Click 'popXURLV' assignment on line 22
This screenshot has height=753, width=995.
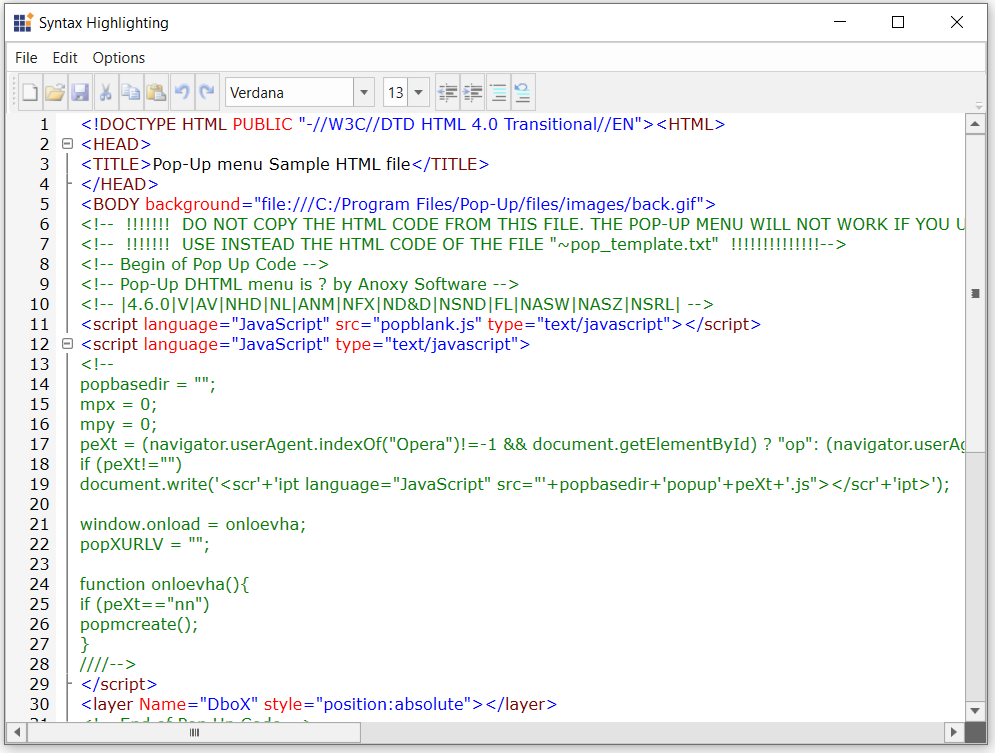145,544
